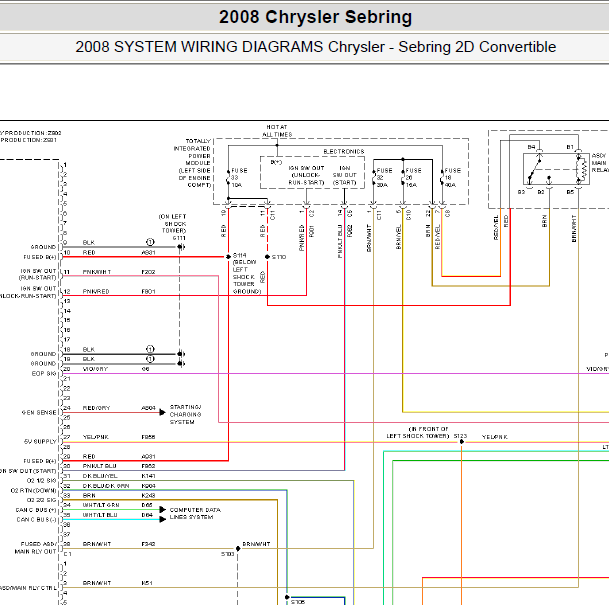
Task: Click circuit code "K243" on pin 33
Action: (148, 495)
